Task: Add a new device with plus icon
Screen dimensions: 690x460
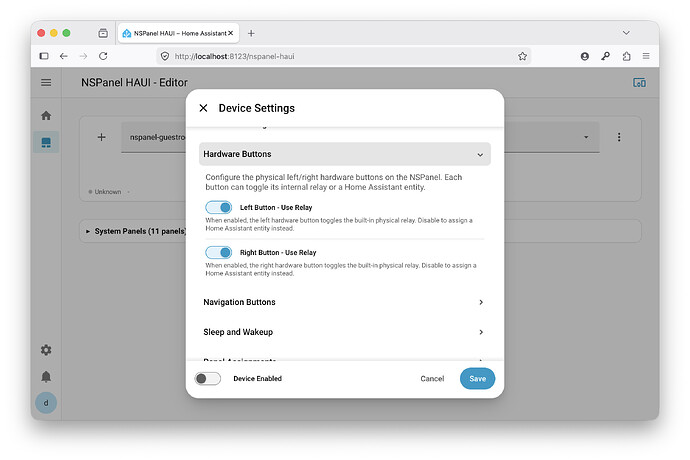Action: 102,137
